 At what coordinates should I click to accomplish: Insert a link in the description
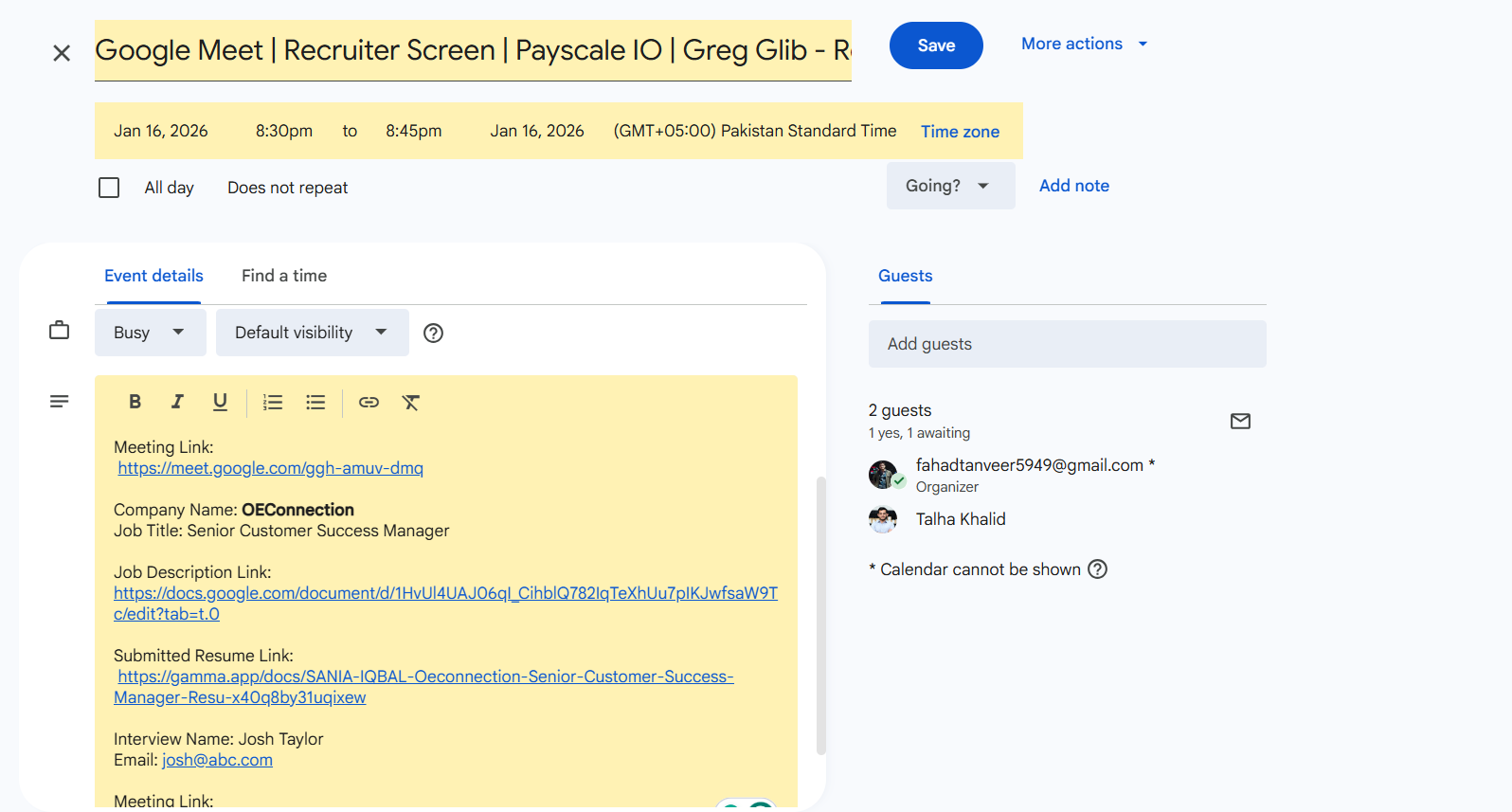tap(369, 402)
